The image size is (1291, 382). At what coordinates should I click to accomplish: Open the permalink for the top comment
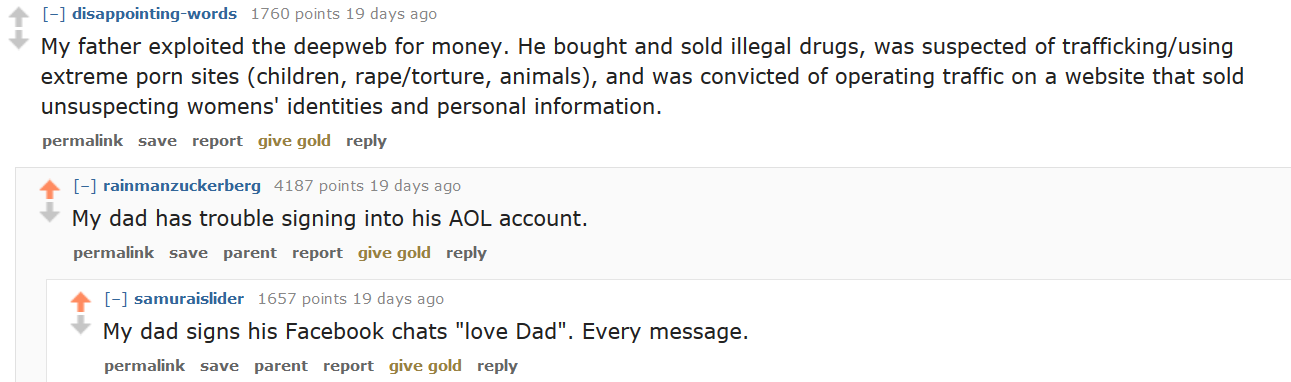(82, 141)
